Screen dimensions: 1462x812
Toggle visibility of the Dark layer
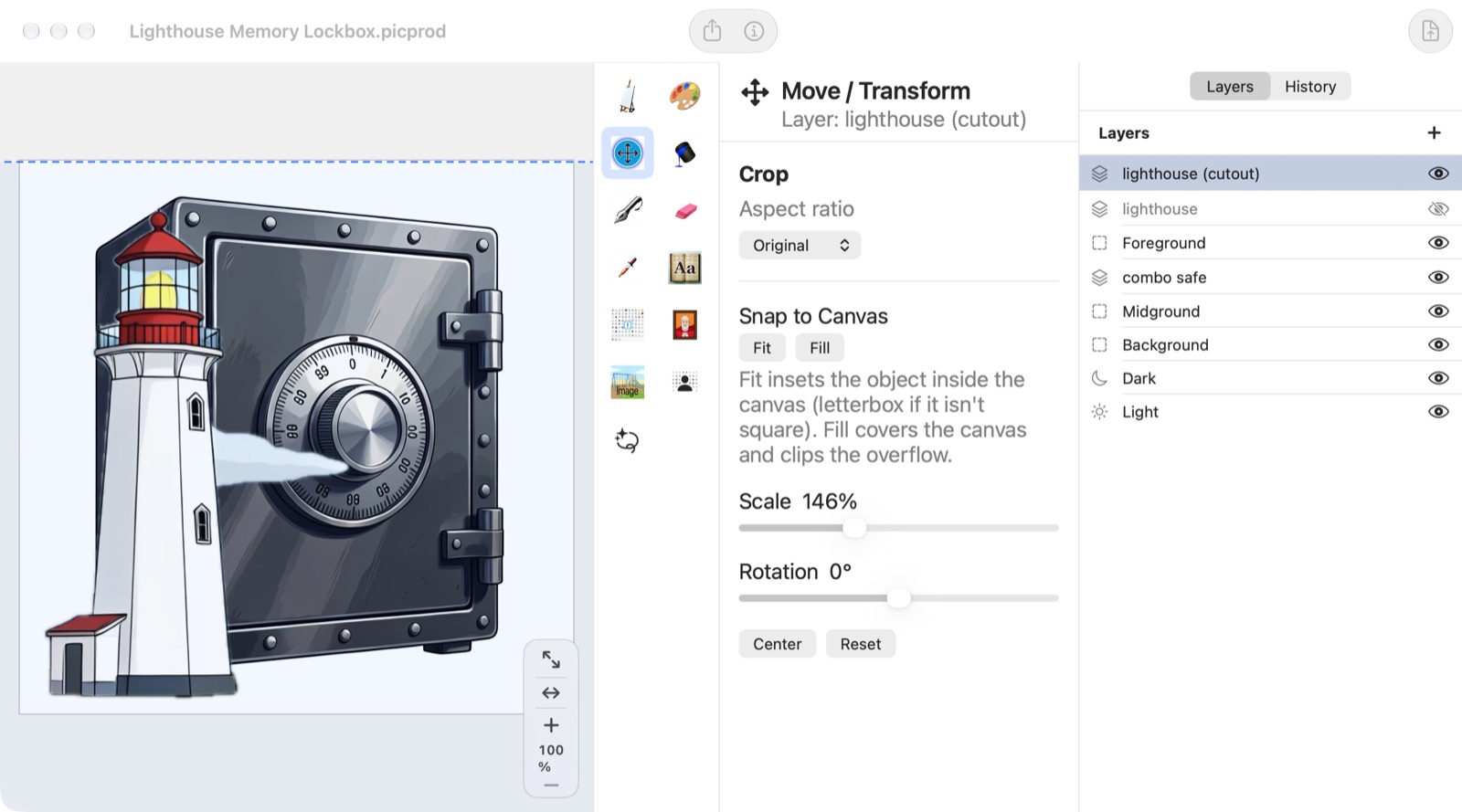pos(1438,378)
